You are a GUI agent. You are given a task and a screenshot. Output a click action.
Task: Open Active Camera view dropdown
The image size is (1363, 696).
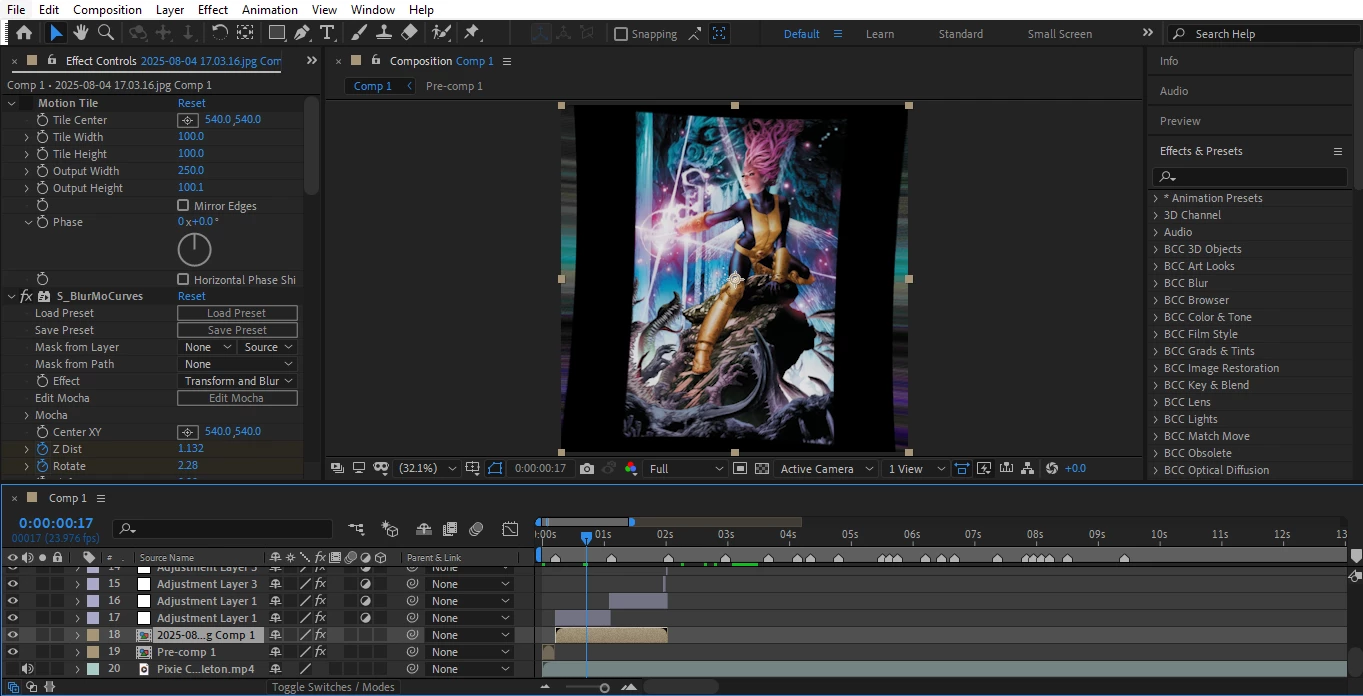(x=825, y=468)
